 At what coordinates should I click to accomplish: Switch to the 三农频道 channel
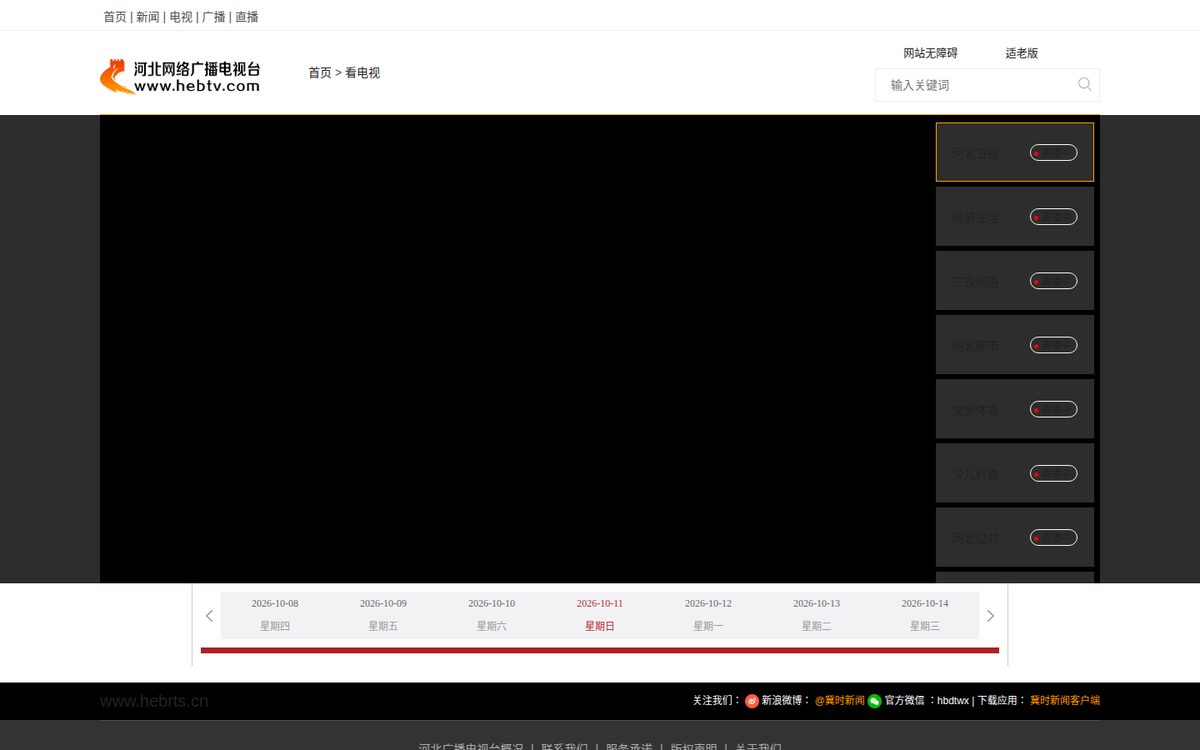(1015, 280)
